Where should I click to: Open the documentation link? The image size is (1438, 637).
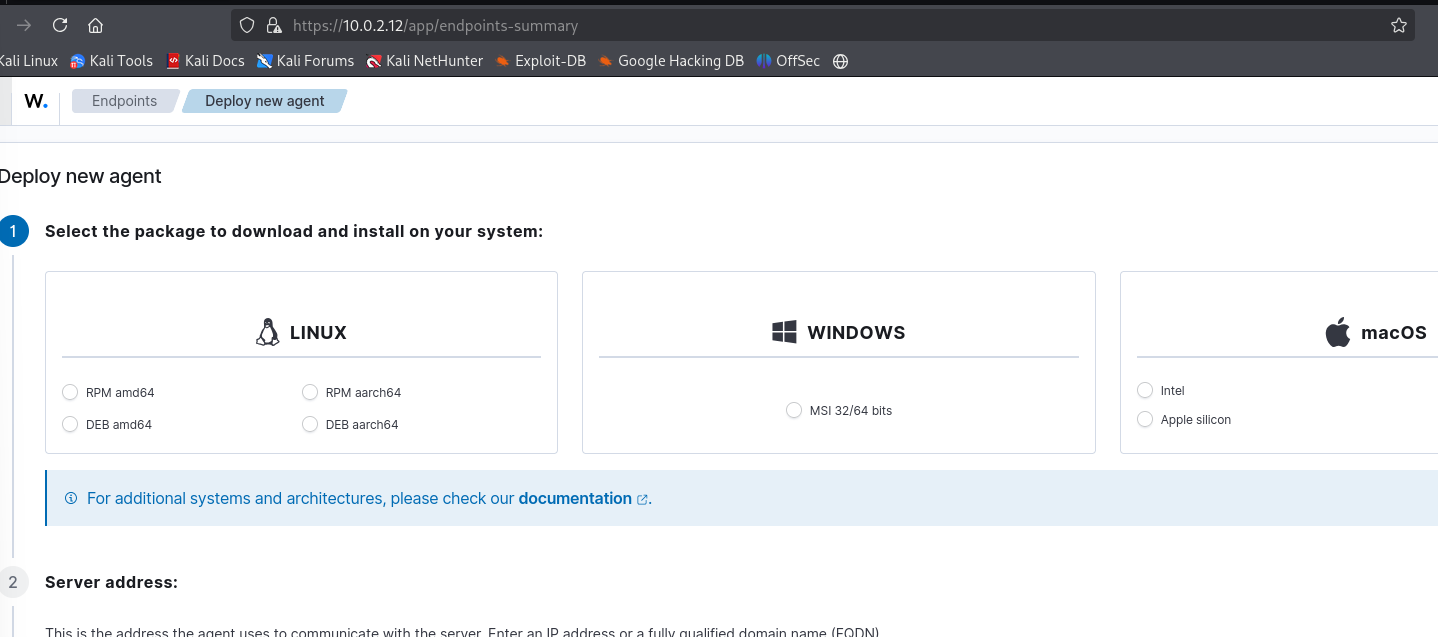[x=575, y=498]
